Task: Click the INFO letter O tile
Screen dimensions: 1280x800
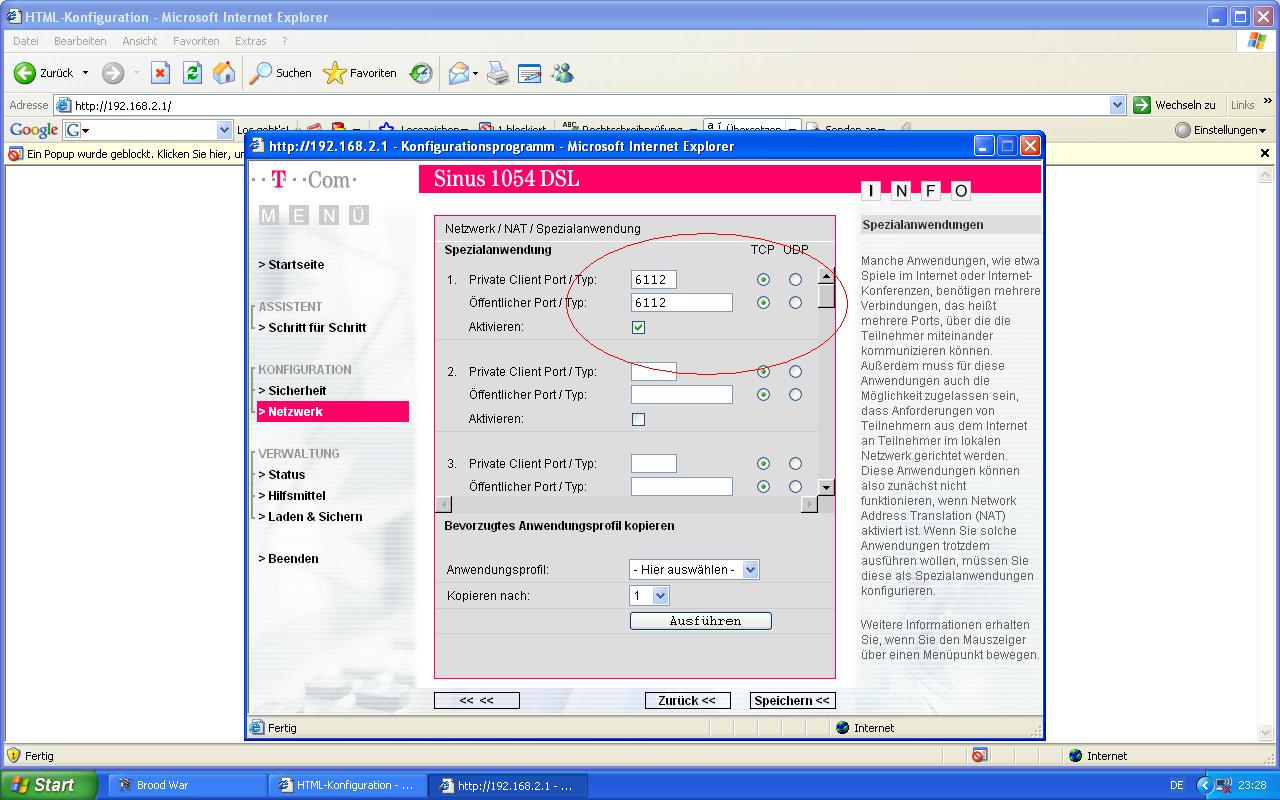Action: [961, 191]
